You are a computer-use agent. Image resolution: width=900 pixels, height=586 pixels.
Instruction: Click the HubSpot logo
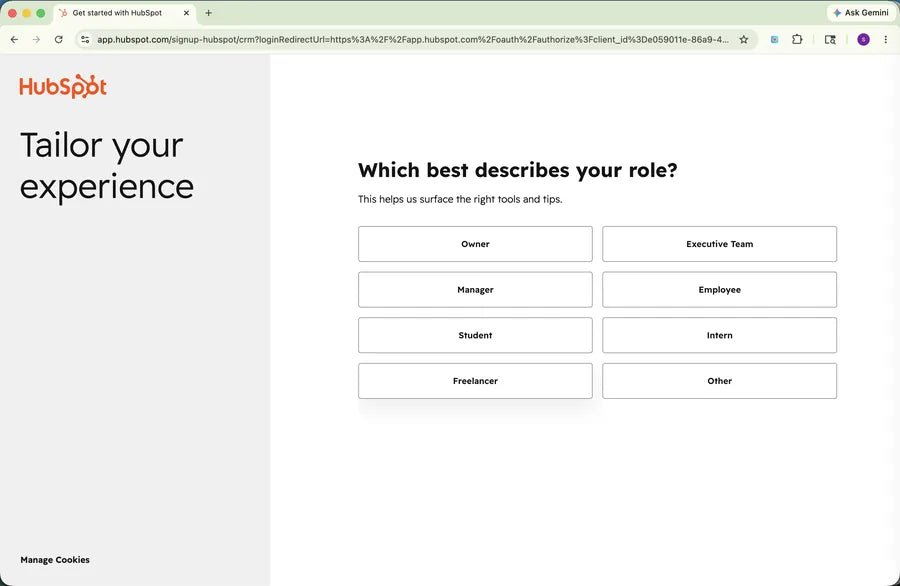click(x=63, y=87)
